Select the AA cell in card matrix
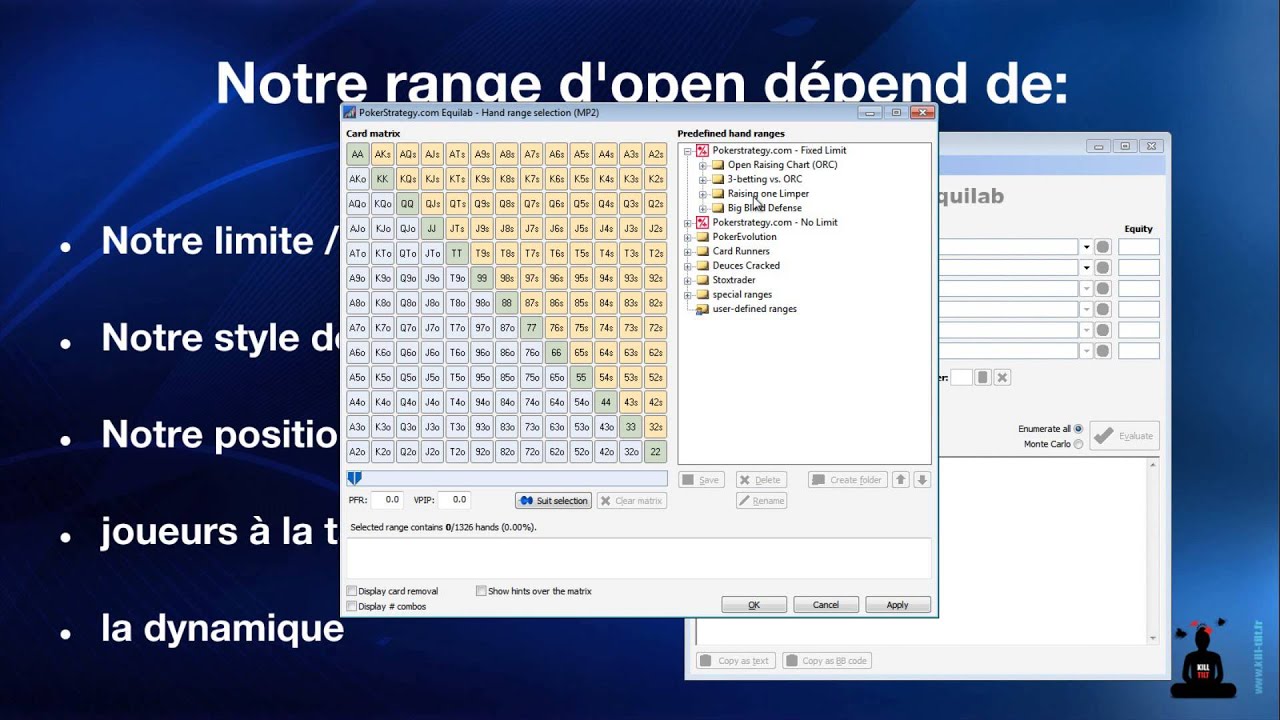Viewport: 1280px width, 720px height. click(x=357, y=155)
